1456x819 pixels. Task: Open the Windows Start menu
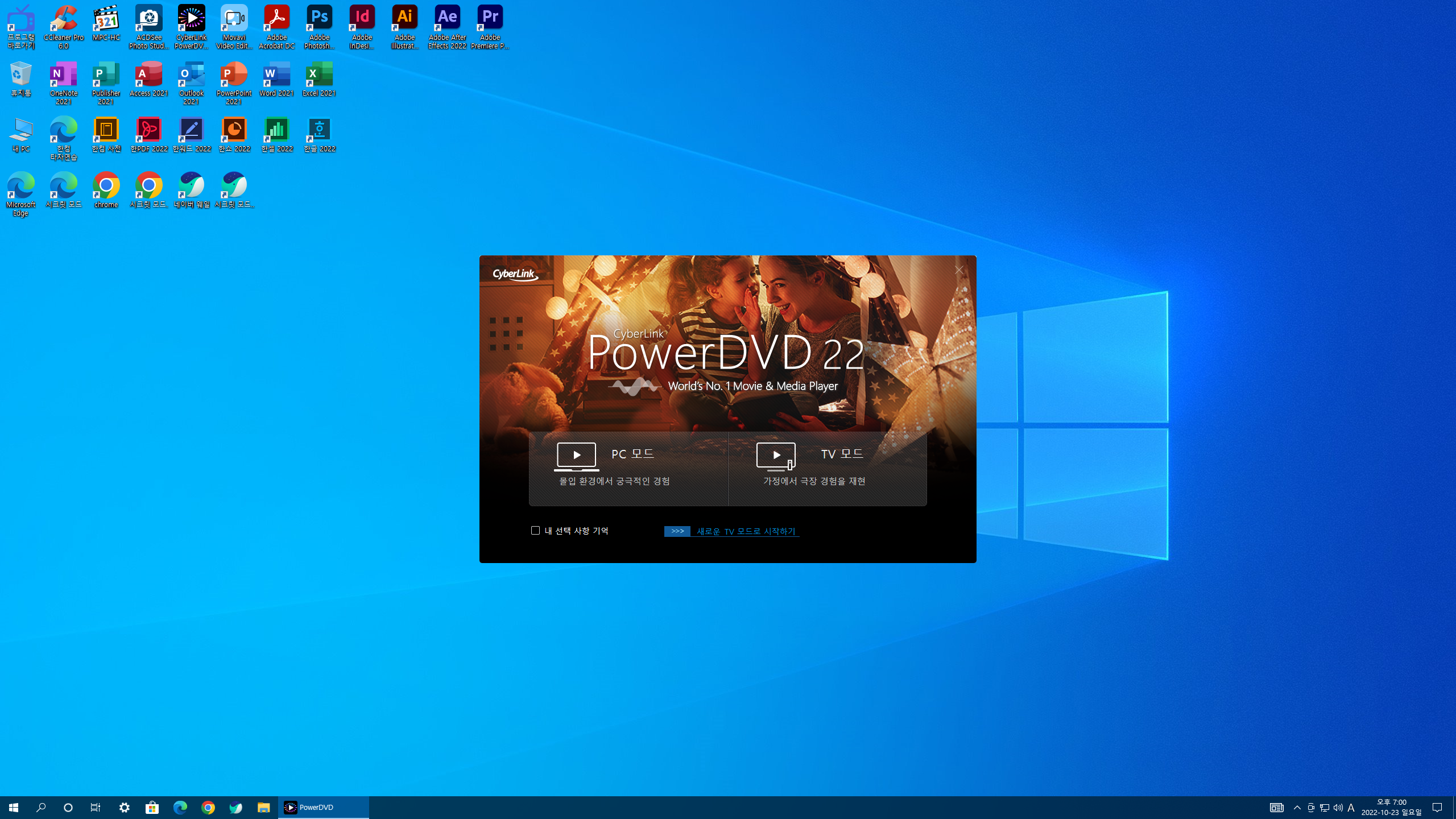(14, 807)
